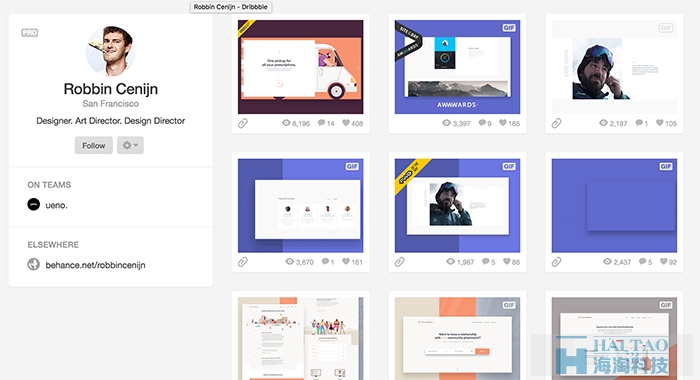Click the heart icon showing 92 likes

[664, 262]
